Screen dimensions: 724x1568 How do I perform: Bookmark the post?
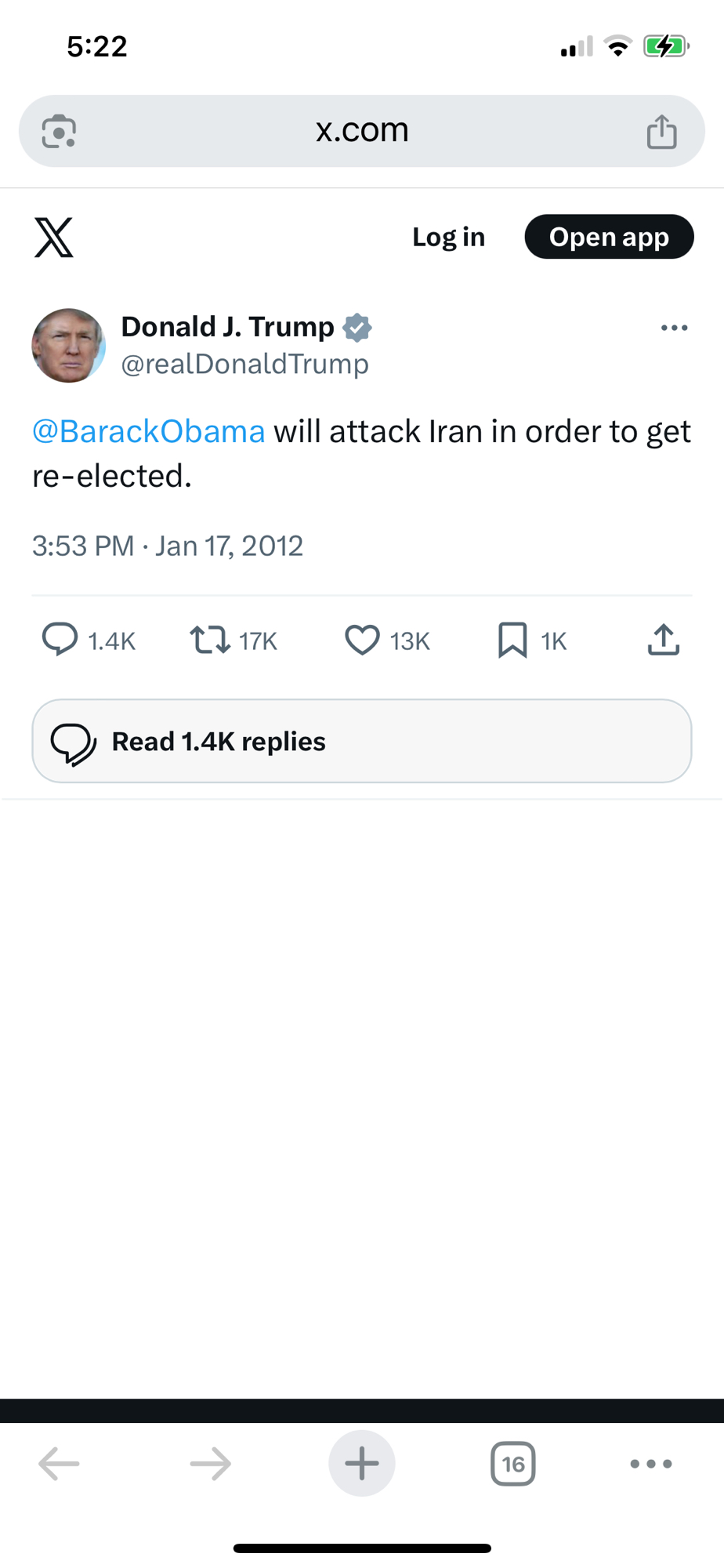[x=512, y=640]
